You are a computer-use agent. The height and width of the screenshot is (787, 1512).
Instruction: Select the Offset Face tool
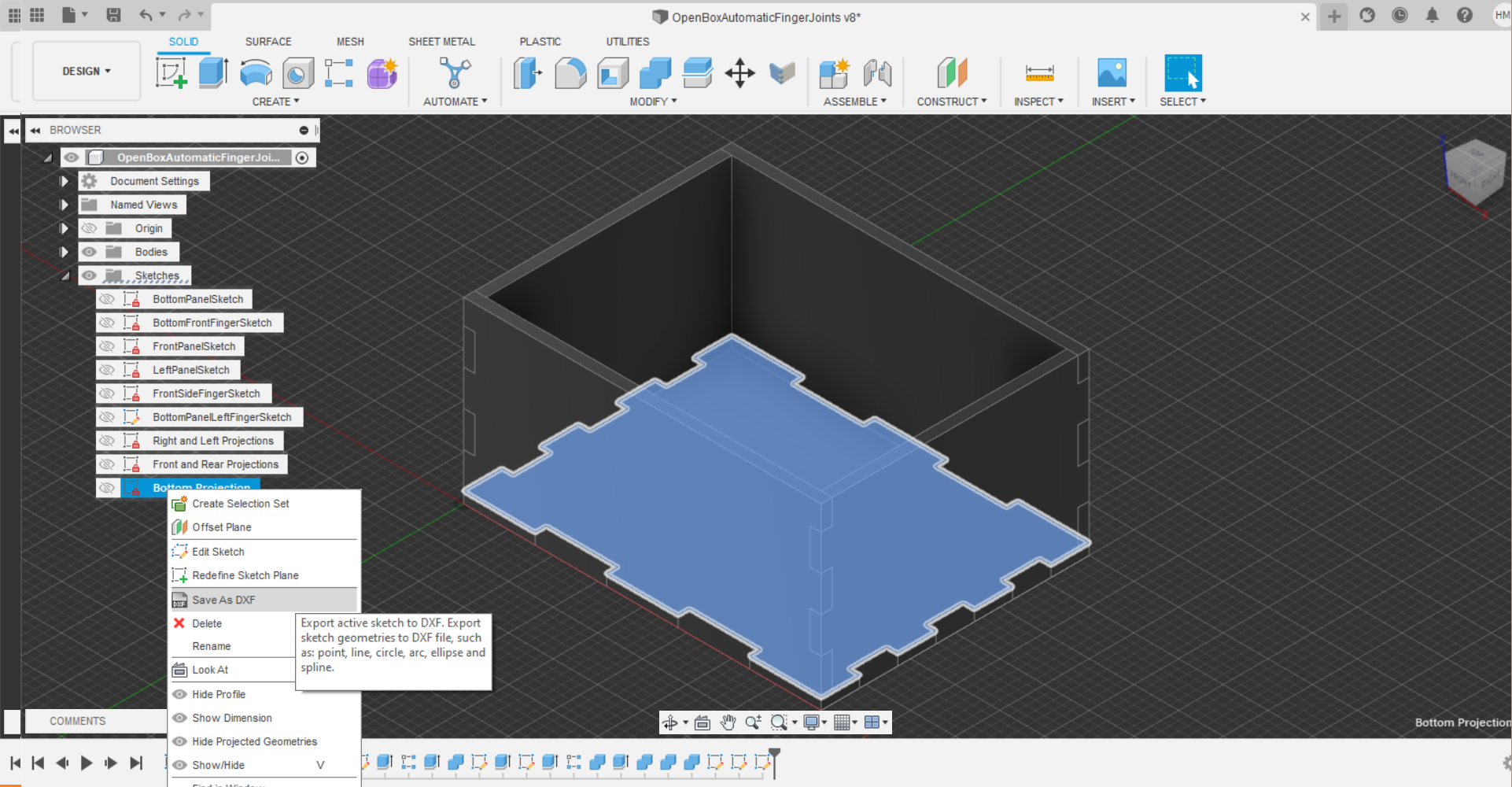point(697,73)
